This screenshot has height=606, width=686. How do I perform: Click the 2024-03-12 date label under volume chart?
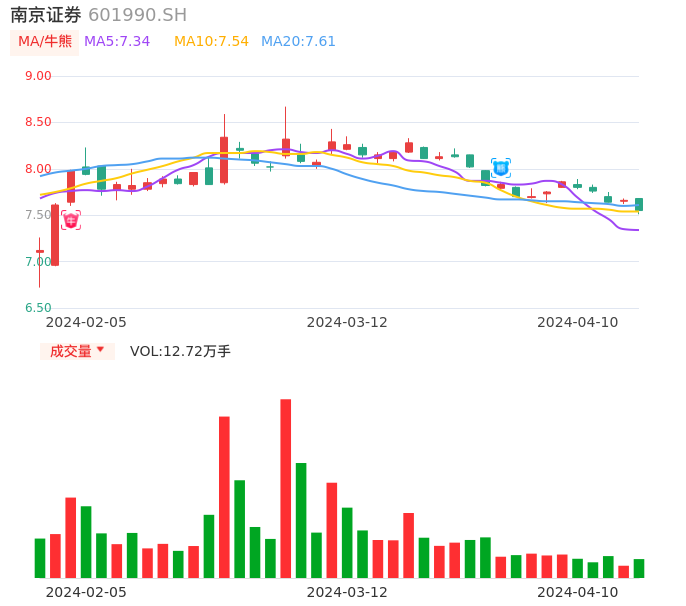click(x=347, y=592)
